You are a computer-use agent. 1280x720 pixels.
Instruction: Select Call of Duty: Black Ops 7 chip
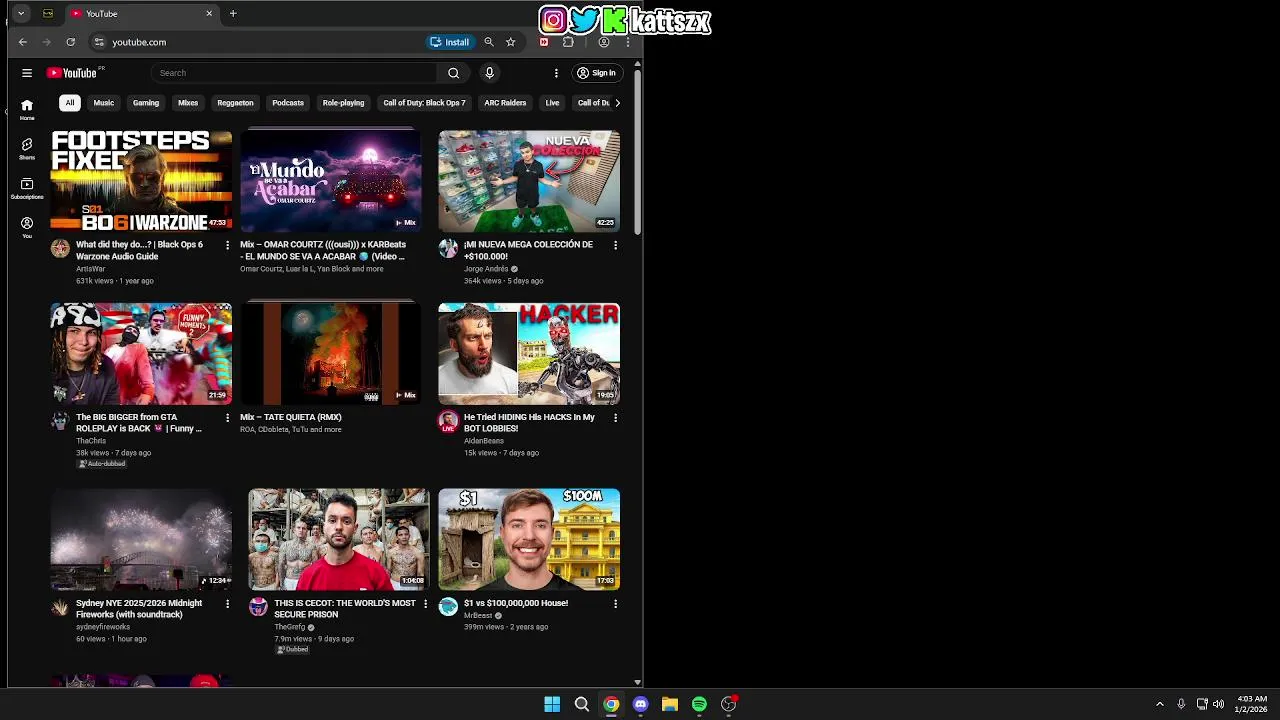424,103
